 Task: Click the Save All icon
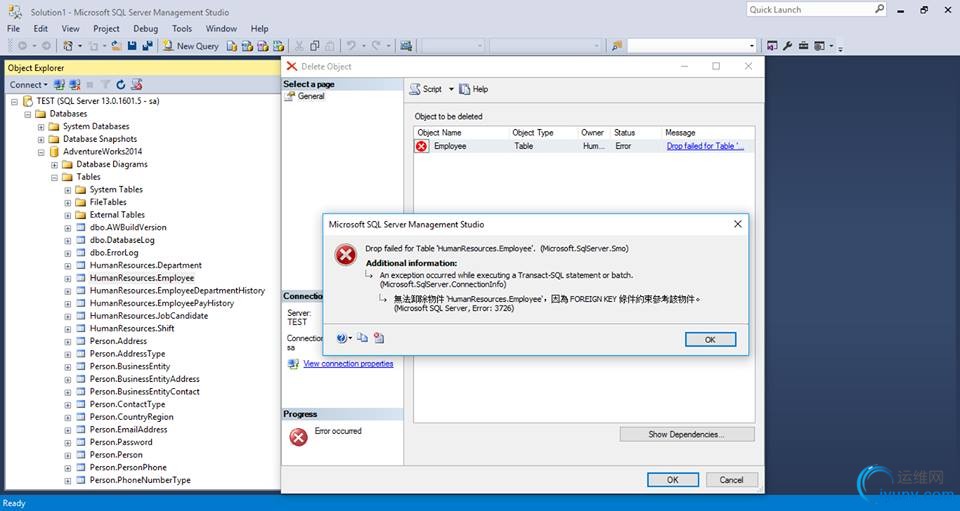pyautogui.click(x=147, y=46)
